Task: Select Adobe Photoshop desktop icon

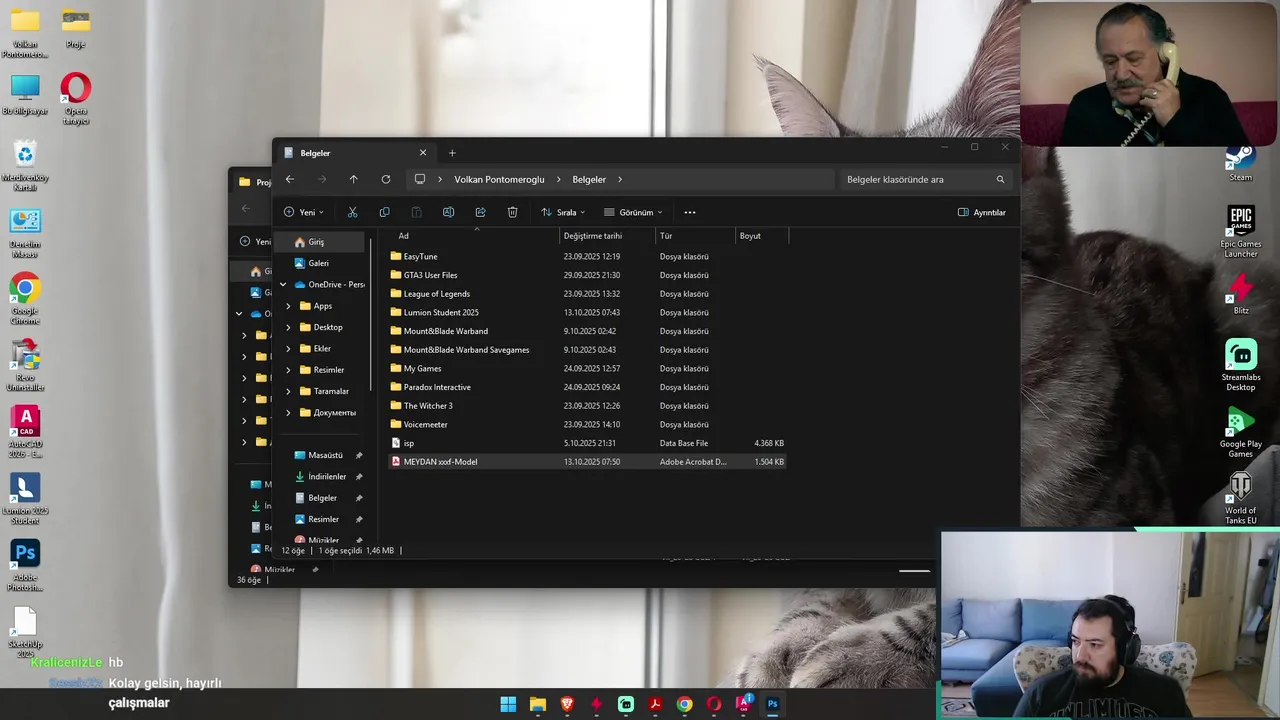Action: point(25,566)
